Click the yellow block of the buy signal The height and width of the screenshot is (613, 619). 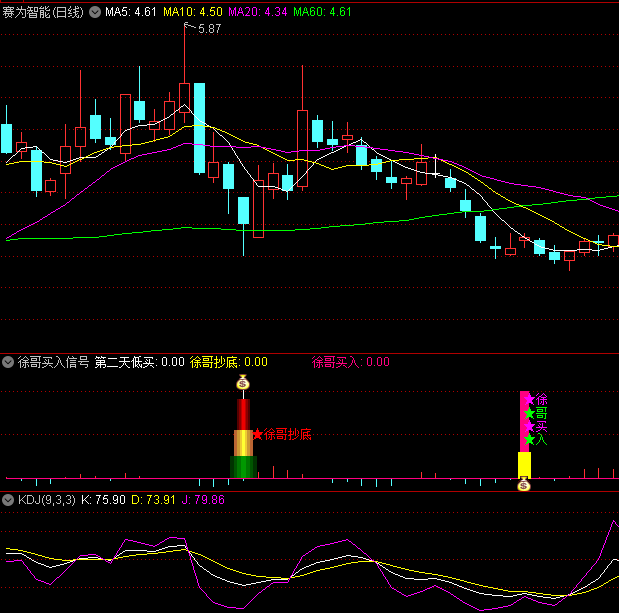point(524,465)
